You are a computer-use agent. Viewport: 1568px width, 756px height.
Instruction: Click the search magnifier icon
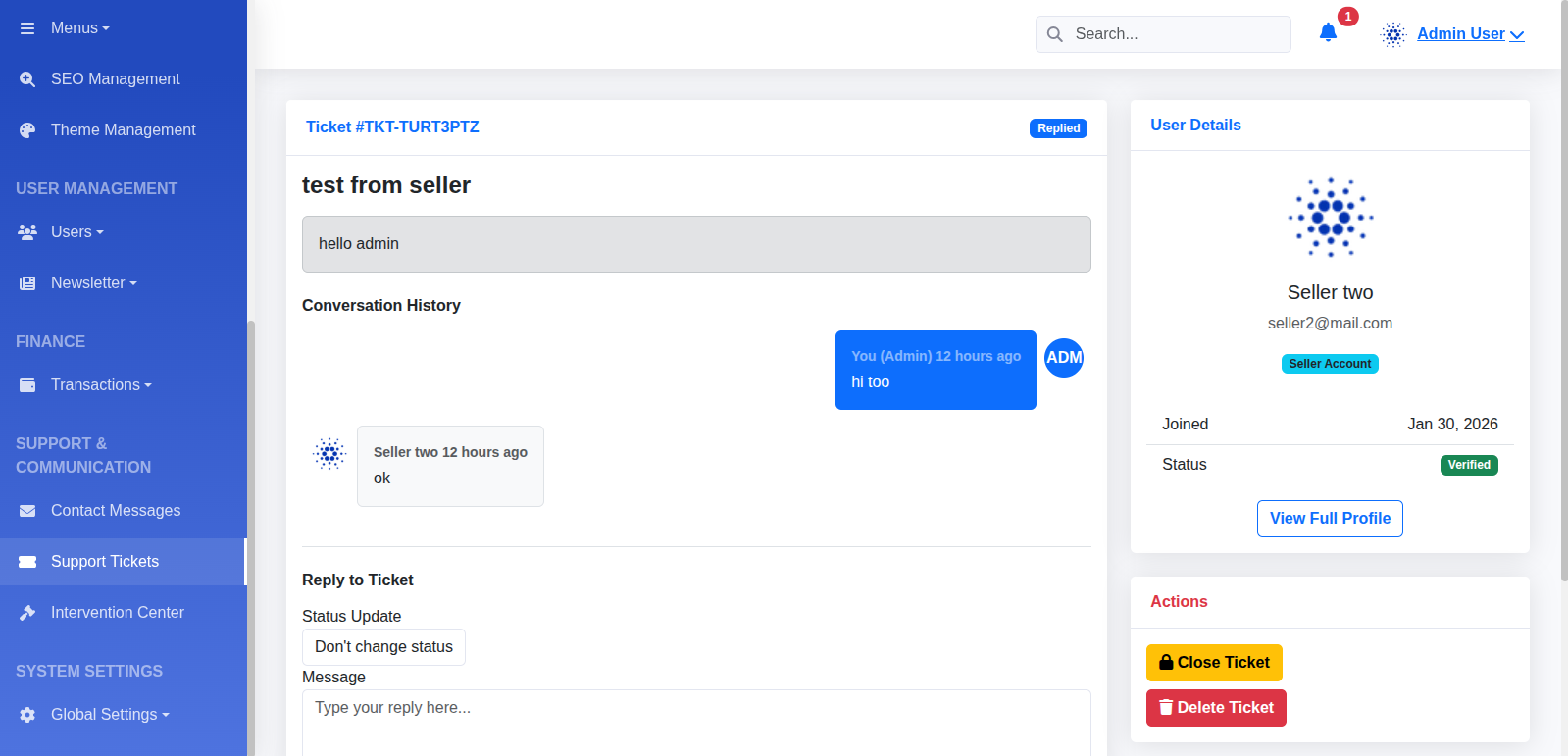1055,34
